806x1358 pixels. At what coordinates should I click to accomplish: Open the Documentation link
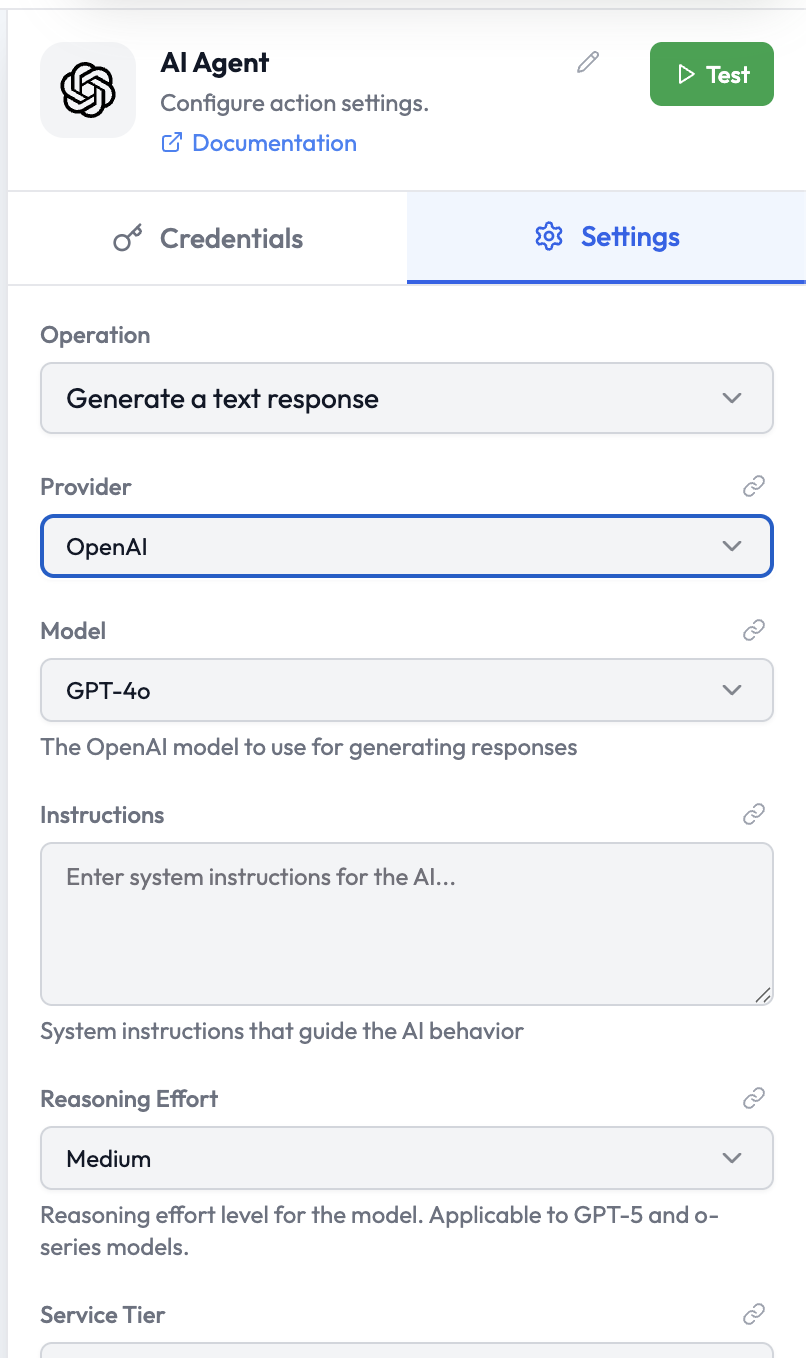[x=274, y=143]
